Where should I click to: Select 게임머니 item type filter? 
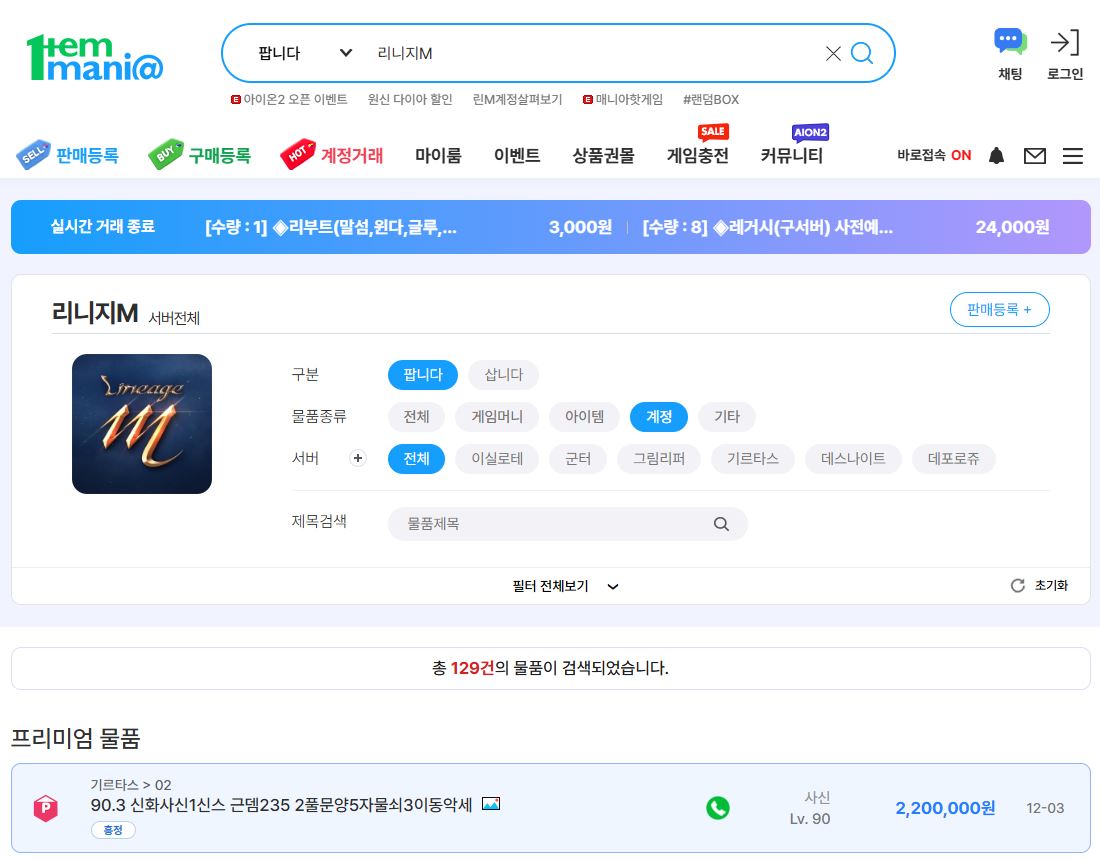coord(497,417)
